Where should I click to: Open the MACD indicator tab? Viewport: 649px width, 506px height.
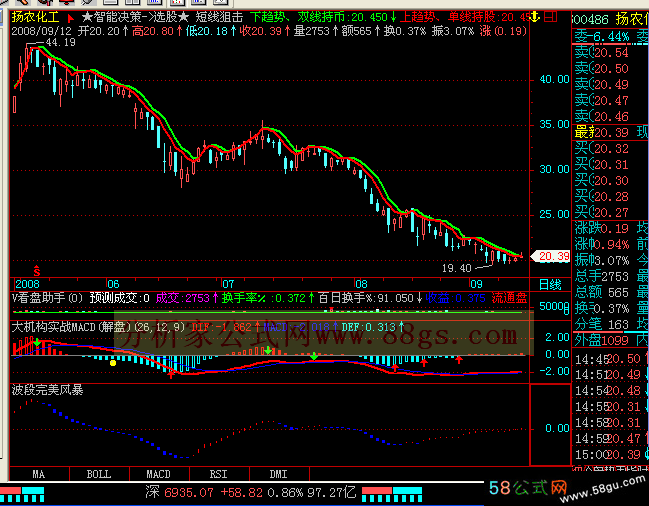[159, 474]
